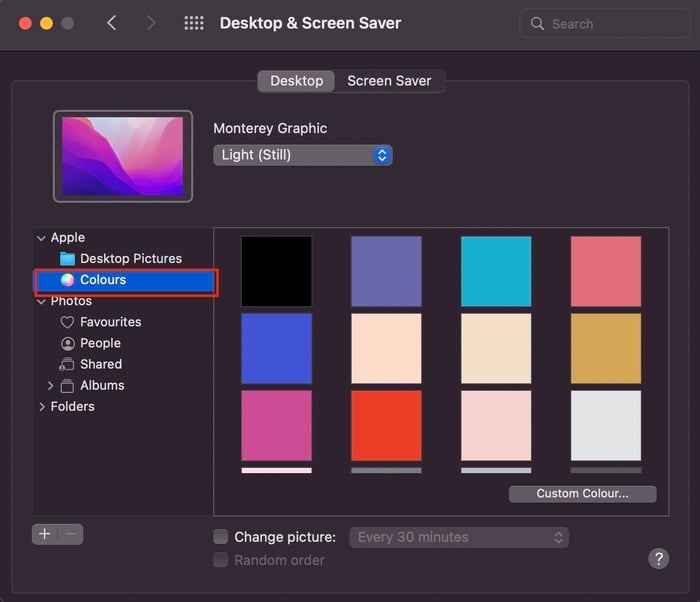Collapse the Photos section chevron

tap(42, 302)
